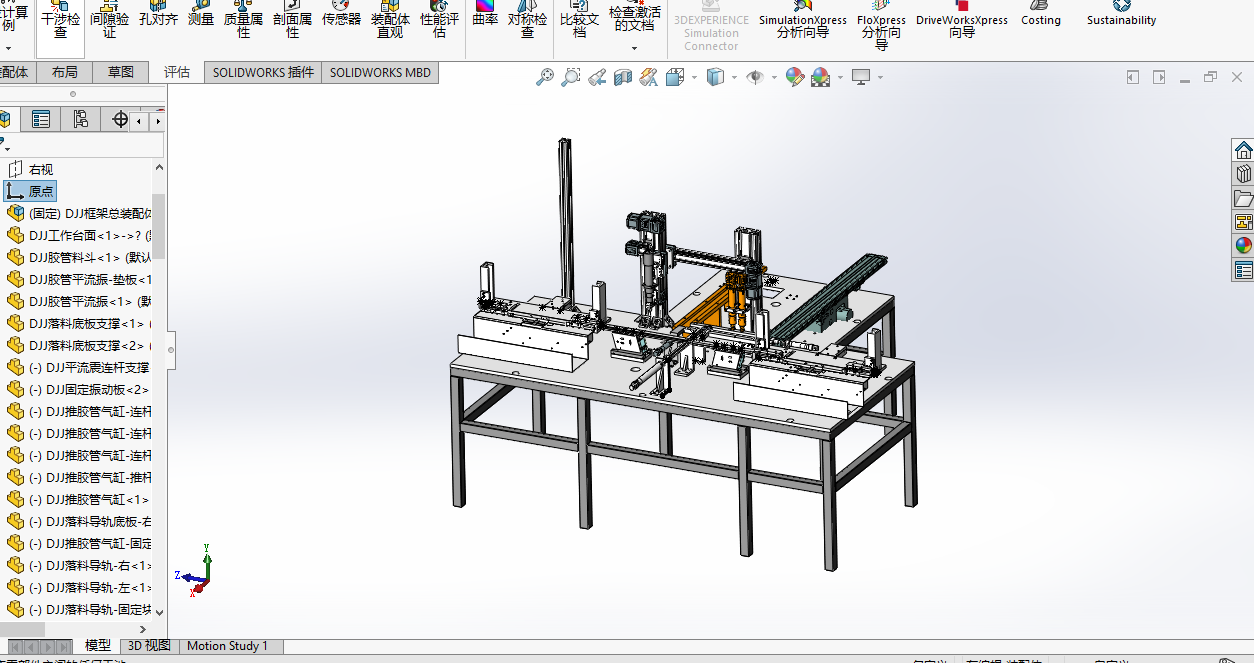This screenshot has height=663, width=1254.
Task: Toggle the Hide/Show Items eye icon
Action: (755, 77)
